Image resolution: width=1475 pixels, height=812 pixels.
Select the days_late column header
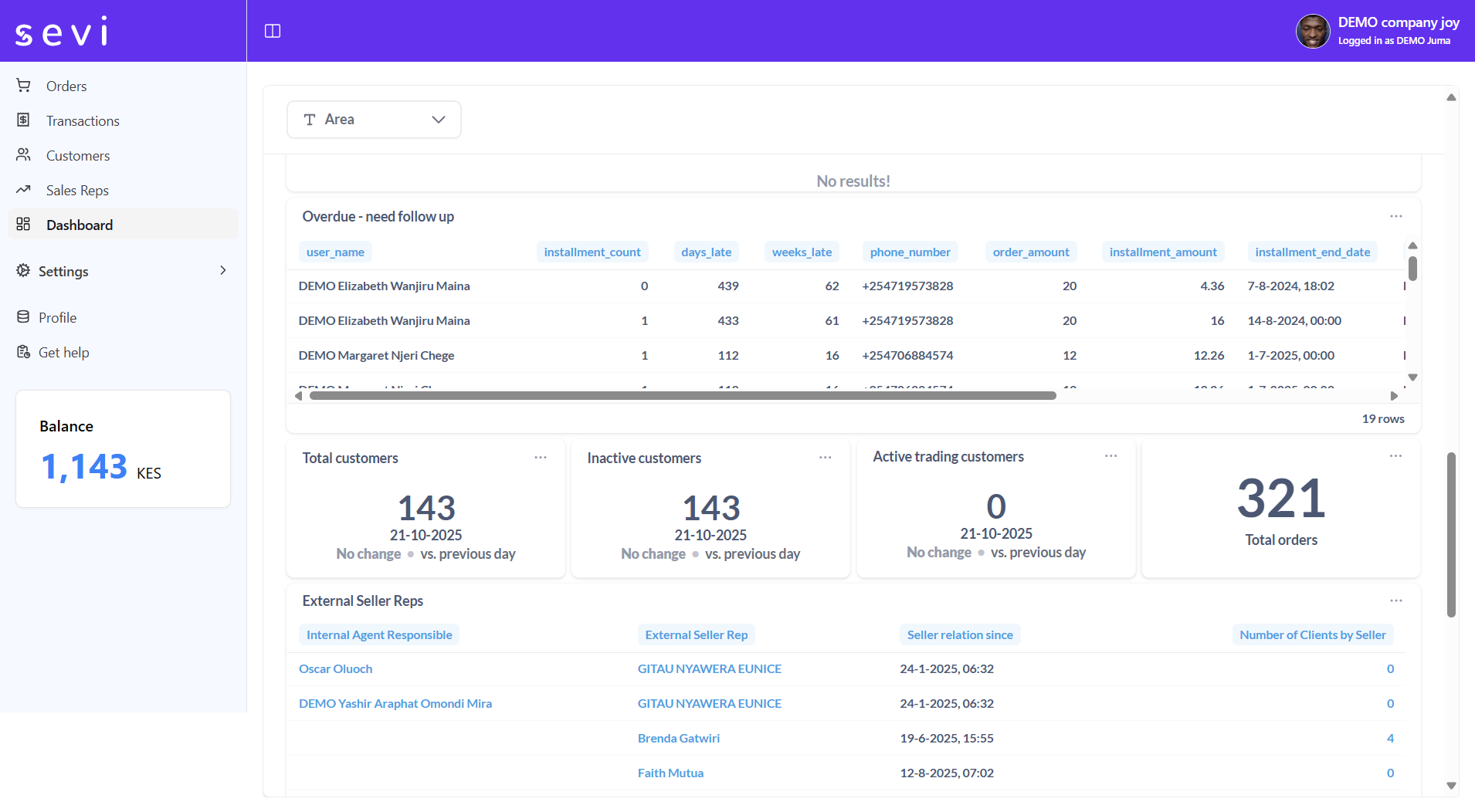click(x=706, y=252)
